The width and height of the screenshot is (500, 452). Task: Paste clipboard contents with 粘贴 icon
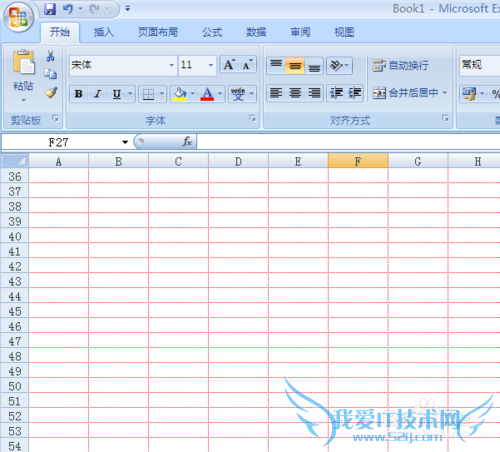[x=23, y=62]
